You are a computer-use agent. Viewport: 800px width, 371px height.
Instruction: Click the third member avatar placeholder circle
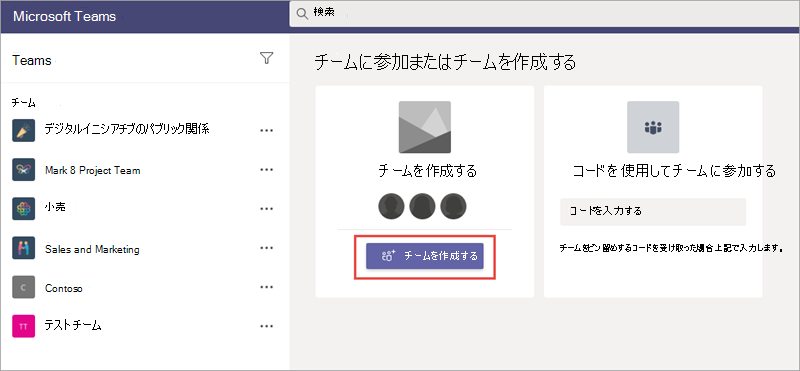click(454, 206)
